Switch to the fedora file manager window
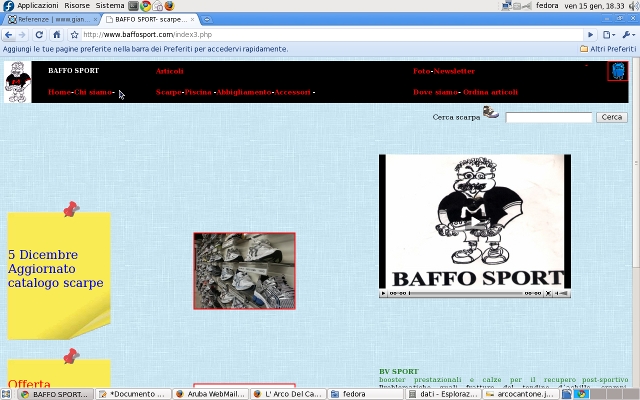Viewport: 640px width, 400px height. (366, 394)
